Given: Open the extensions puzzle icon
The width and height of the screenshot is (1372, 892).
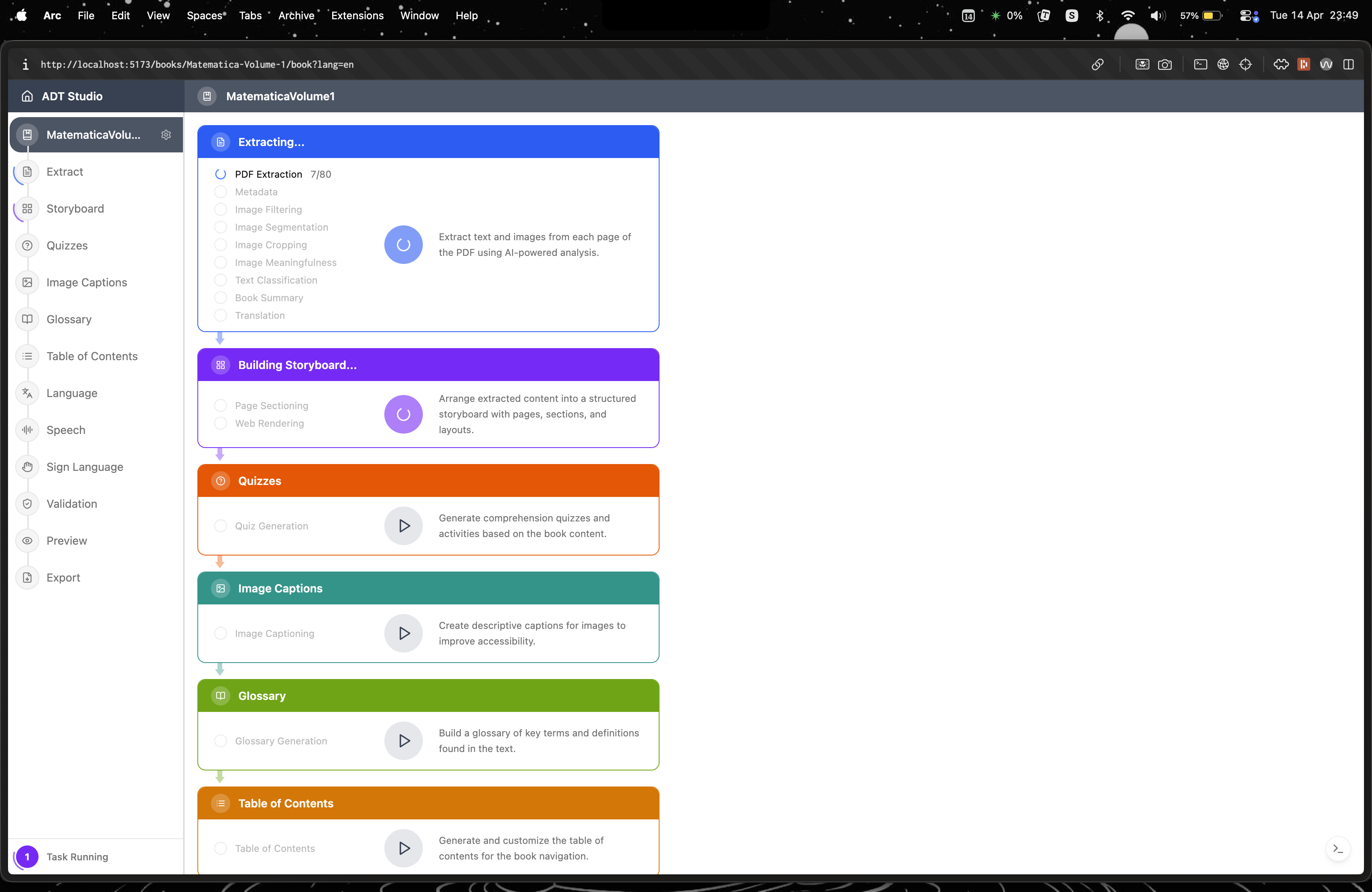Looking at the screenshot, I should (1281, 65).
